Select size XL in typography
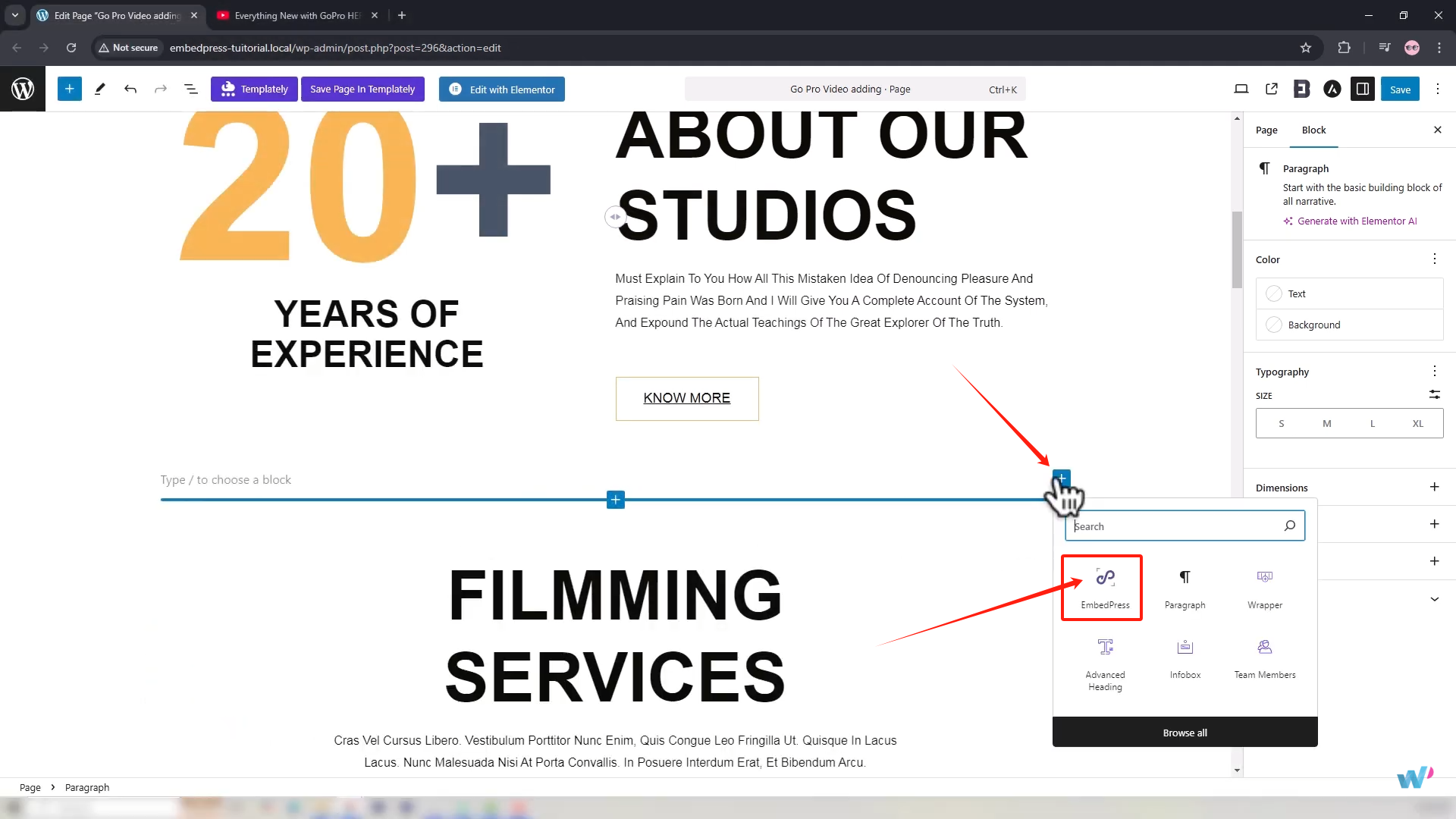This screenshot has width=1456, height=819. coord(1417,424)
